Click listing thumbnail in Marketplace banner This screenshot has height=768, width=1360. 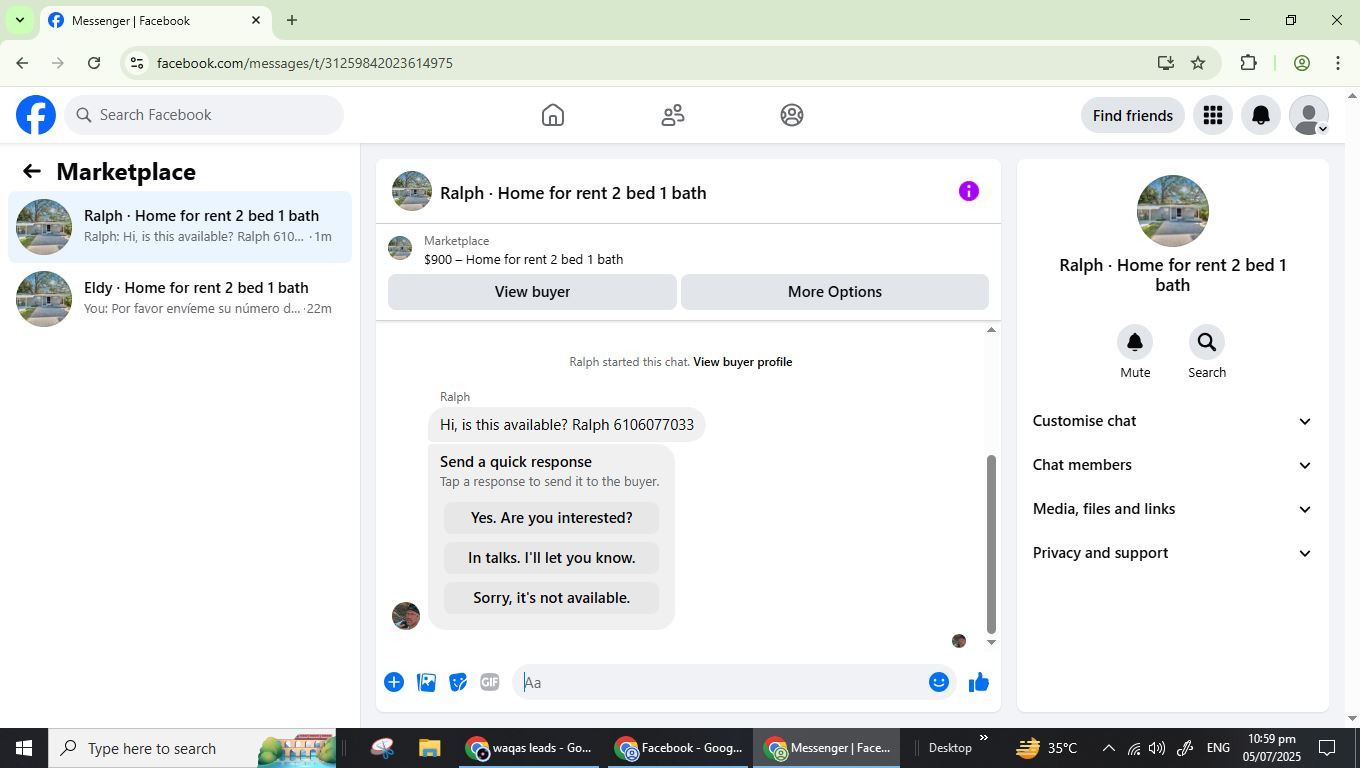(x=400, y=248)
